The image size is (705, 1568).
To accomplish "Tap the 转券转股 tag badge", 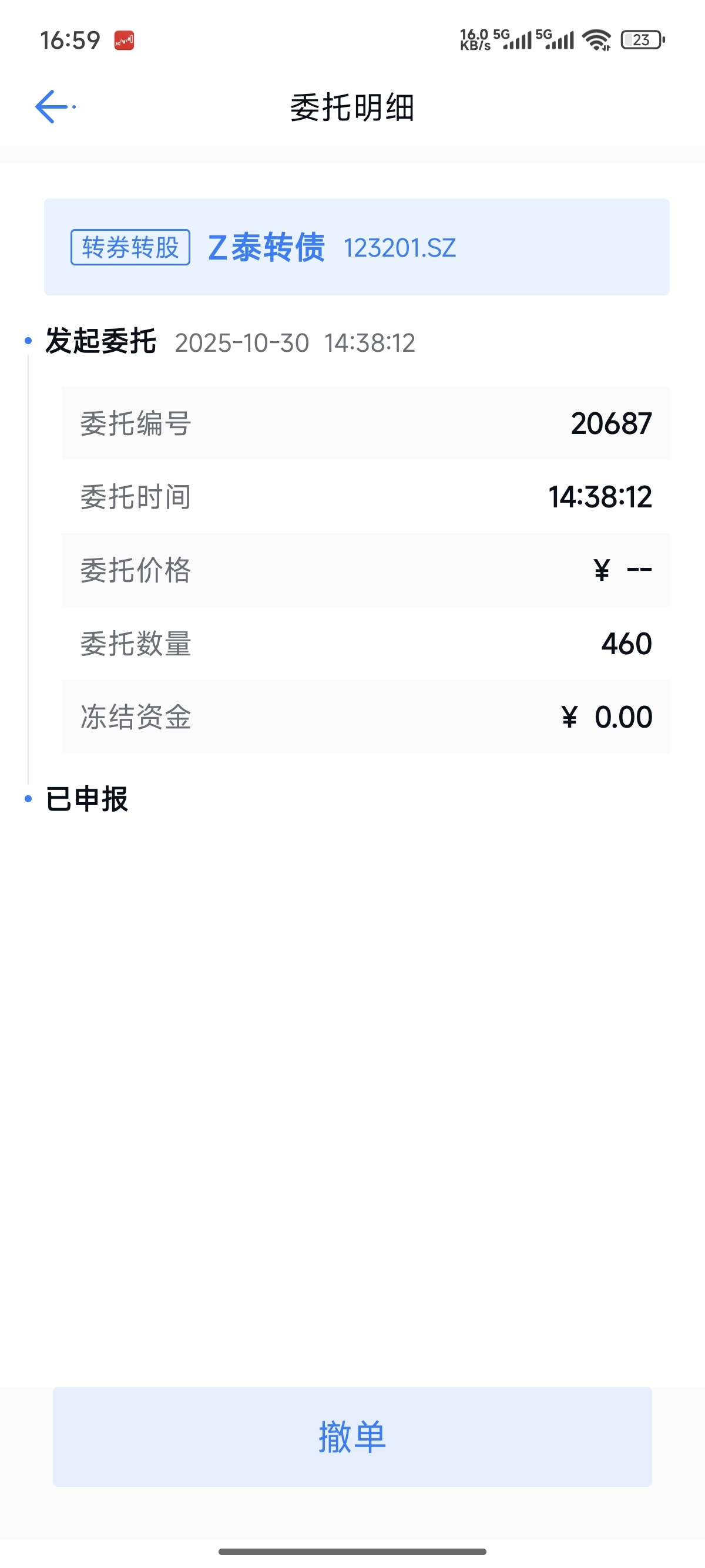I will point(130,247).
